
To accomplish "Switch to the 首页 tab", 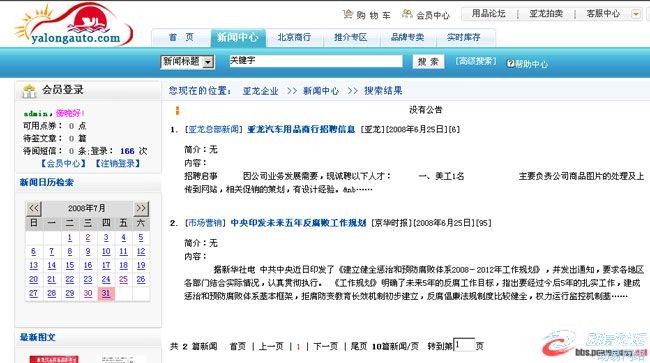I will tap(181, 37).
